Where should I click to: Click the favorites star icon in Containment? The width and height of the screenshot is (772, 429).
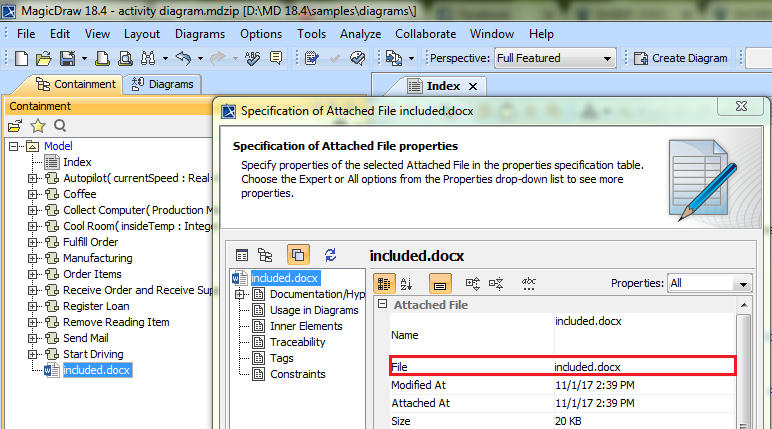(x=37, y=126)
